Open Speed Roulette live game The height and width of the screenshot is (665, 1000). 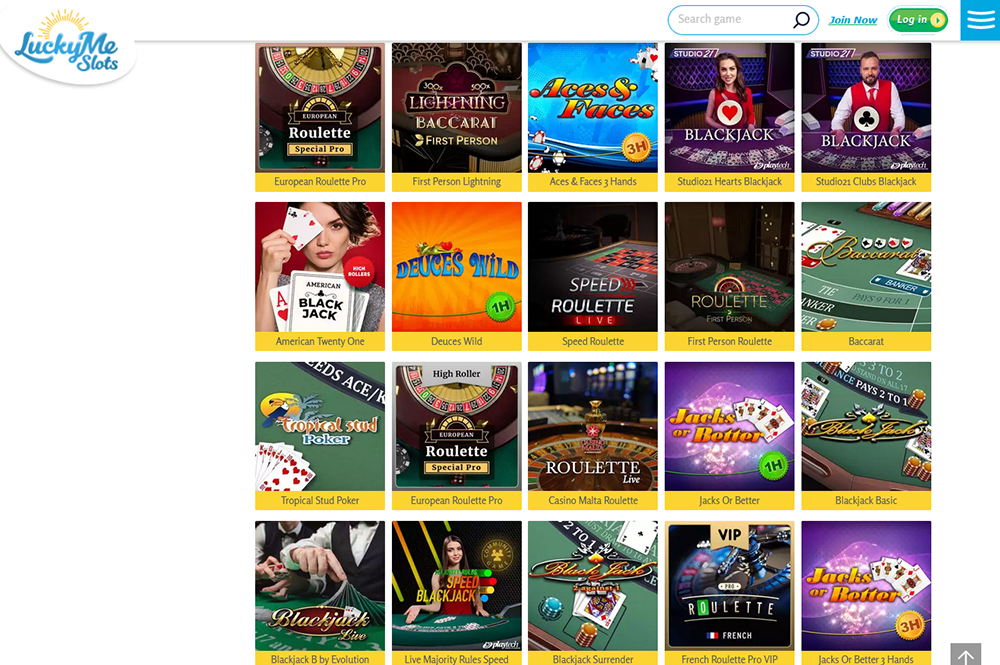pos(593,267)
